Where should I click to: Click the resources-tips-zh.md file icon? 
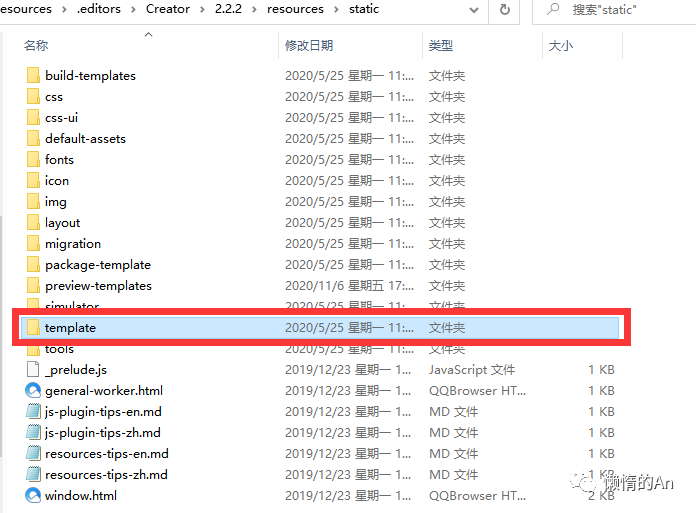(33, 474)
